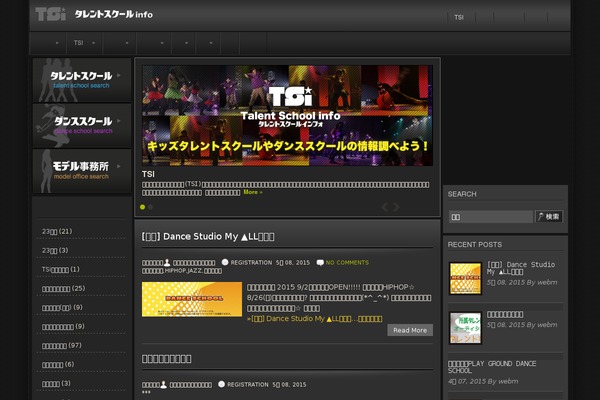600x400 pixels.
Task: Click the 検索 search button
Action: [x=549, y=217]
